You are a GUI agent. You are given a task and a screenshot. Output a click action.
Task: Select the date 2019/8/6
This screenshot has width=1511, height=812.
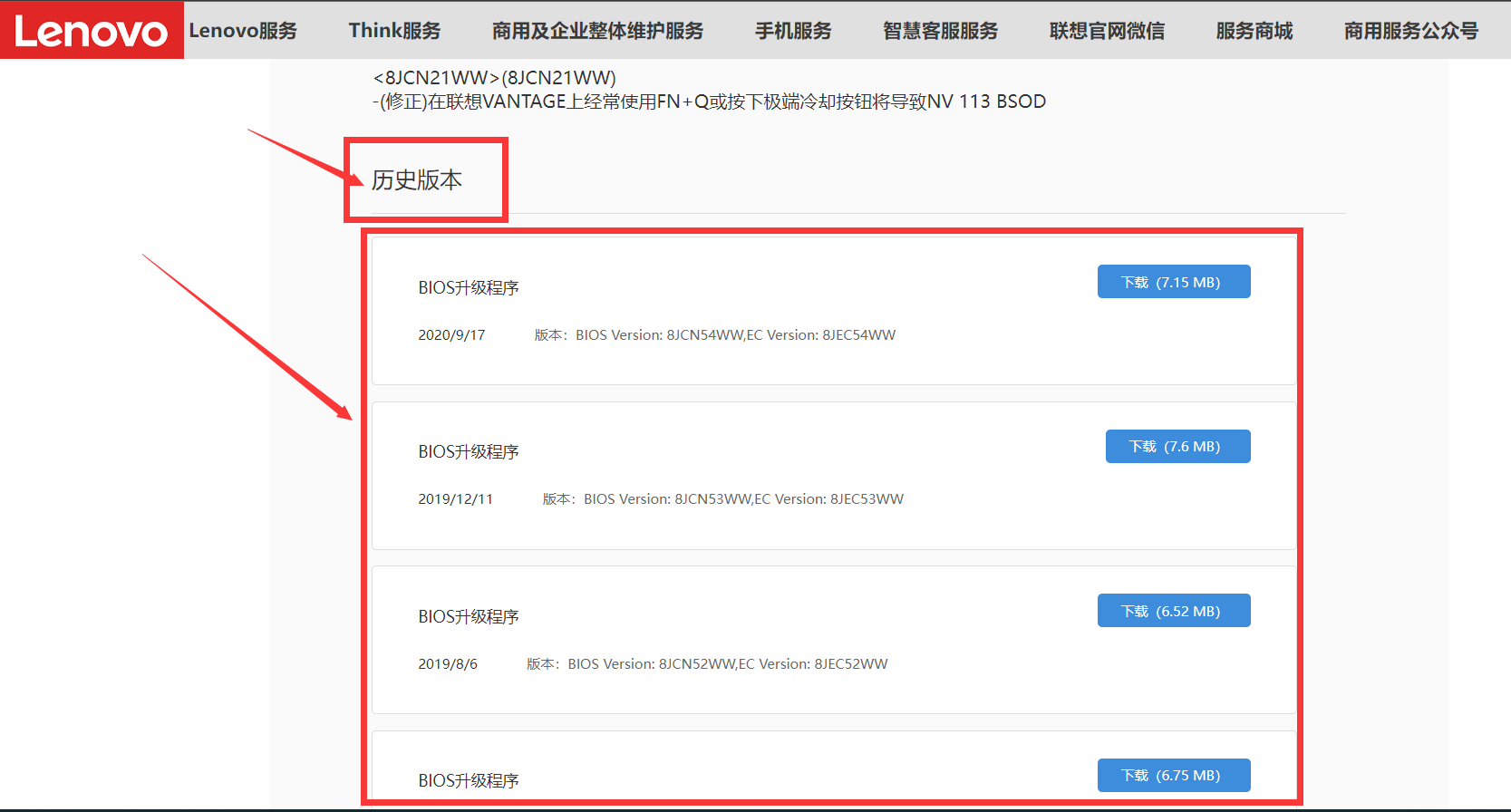pyautogui.click(x=448, y=664)
